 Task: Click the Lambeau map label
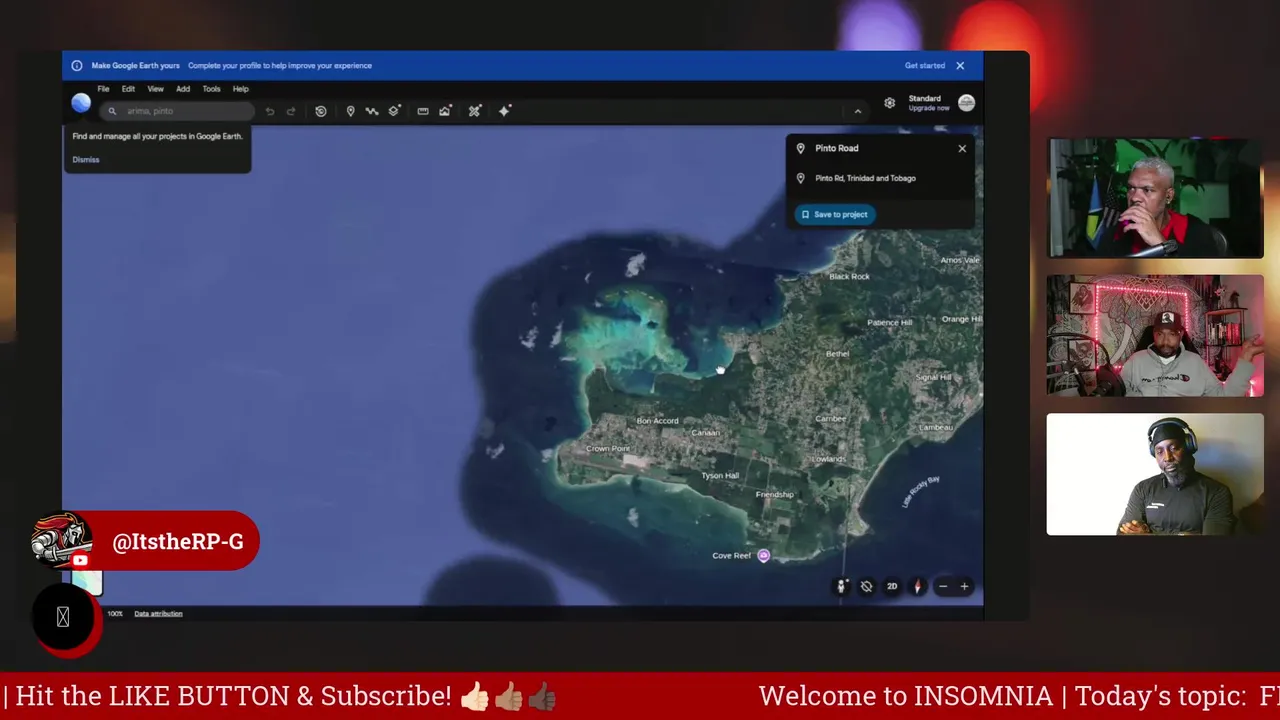(x=936, y=428)
